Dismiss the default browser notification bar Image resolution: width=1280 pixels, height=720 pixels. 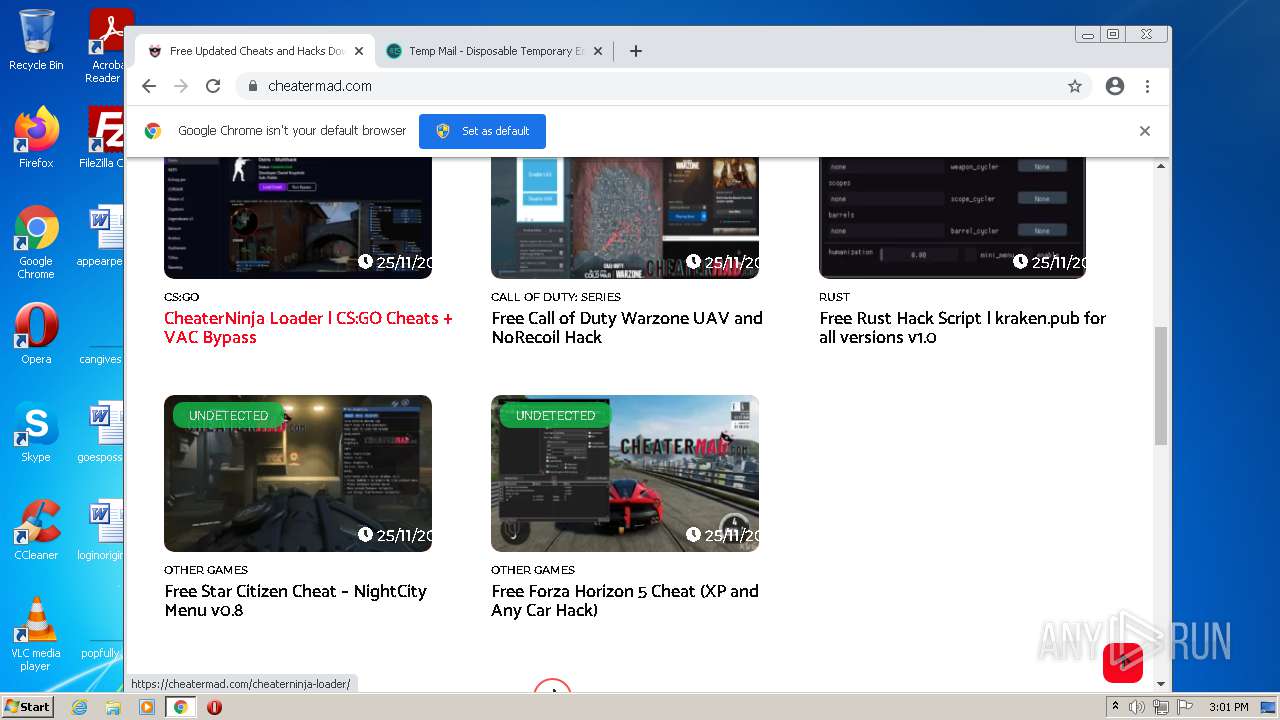pos(1145,131)
